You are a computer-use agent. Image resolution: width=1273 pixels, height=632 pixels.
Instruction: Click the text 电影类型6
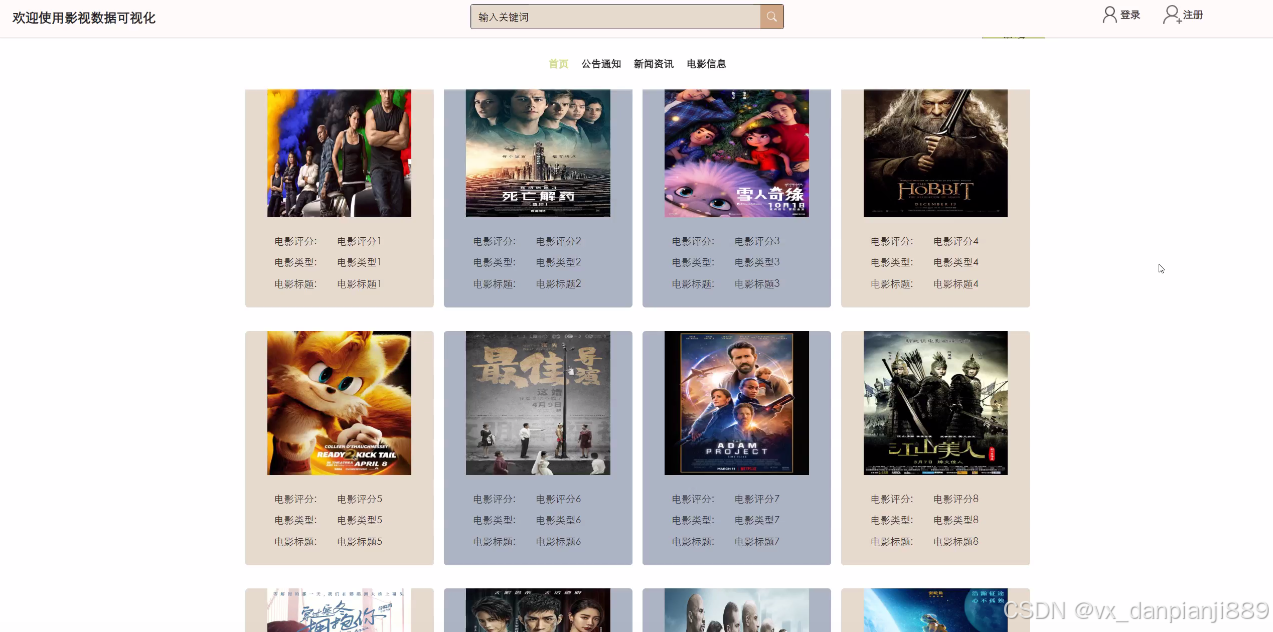tap(558, 520)
